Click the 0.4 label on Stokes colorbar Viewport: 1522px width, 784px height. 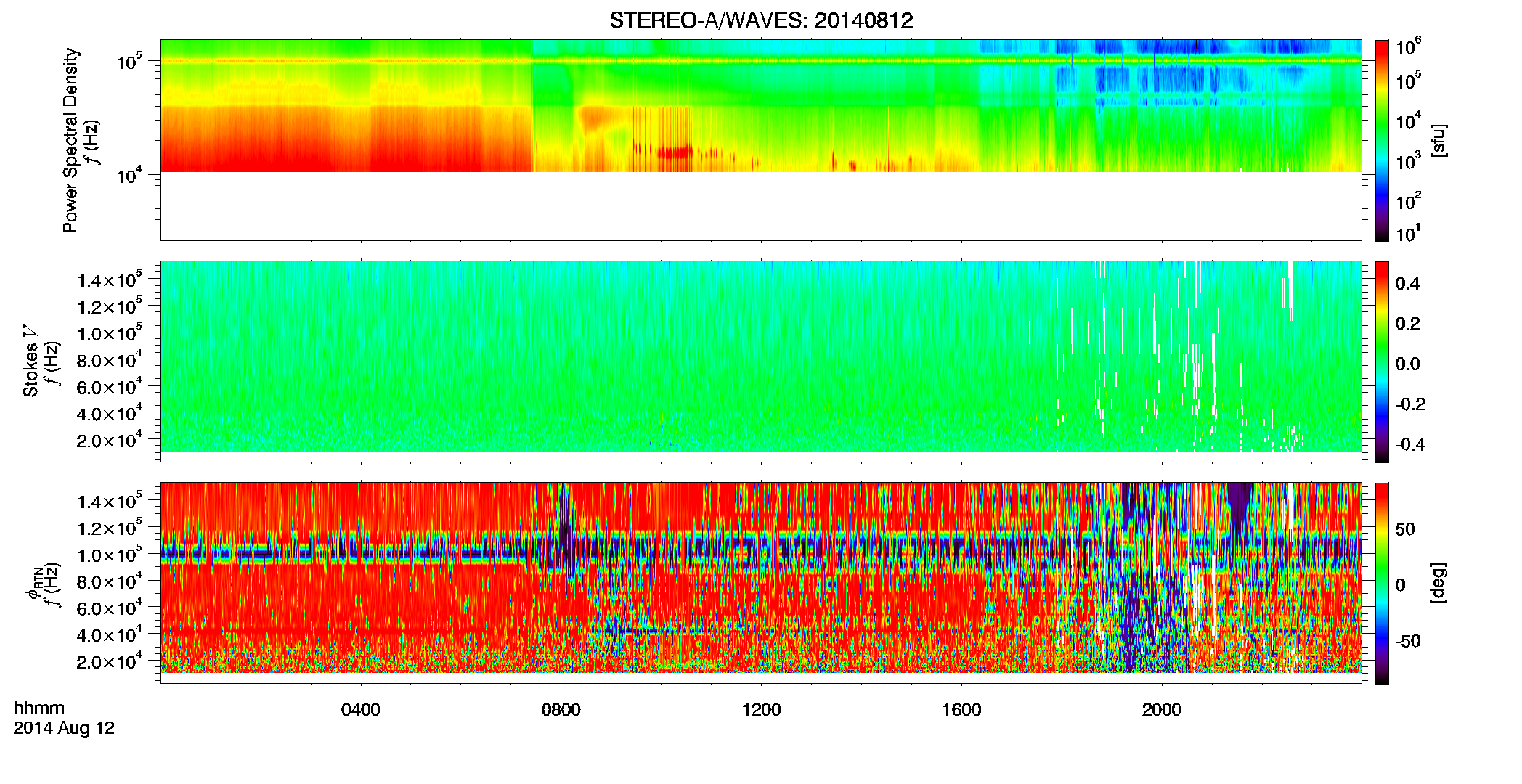[1407, 284]
